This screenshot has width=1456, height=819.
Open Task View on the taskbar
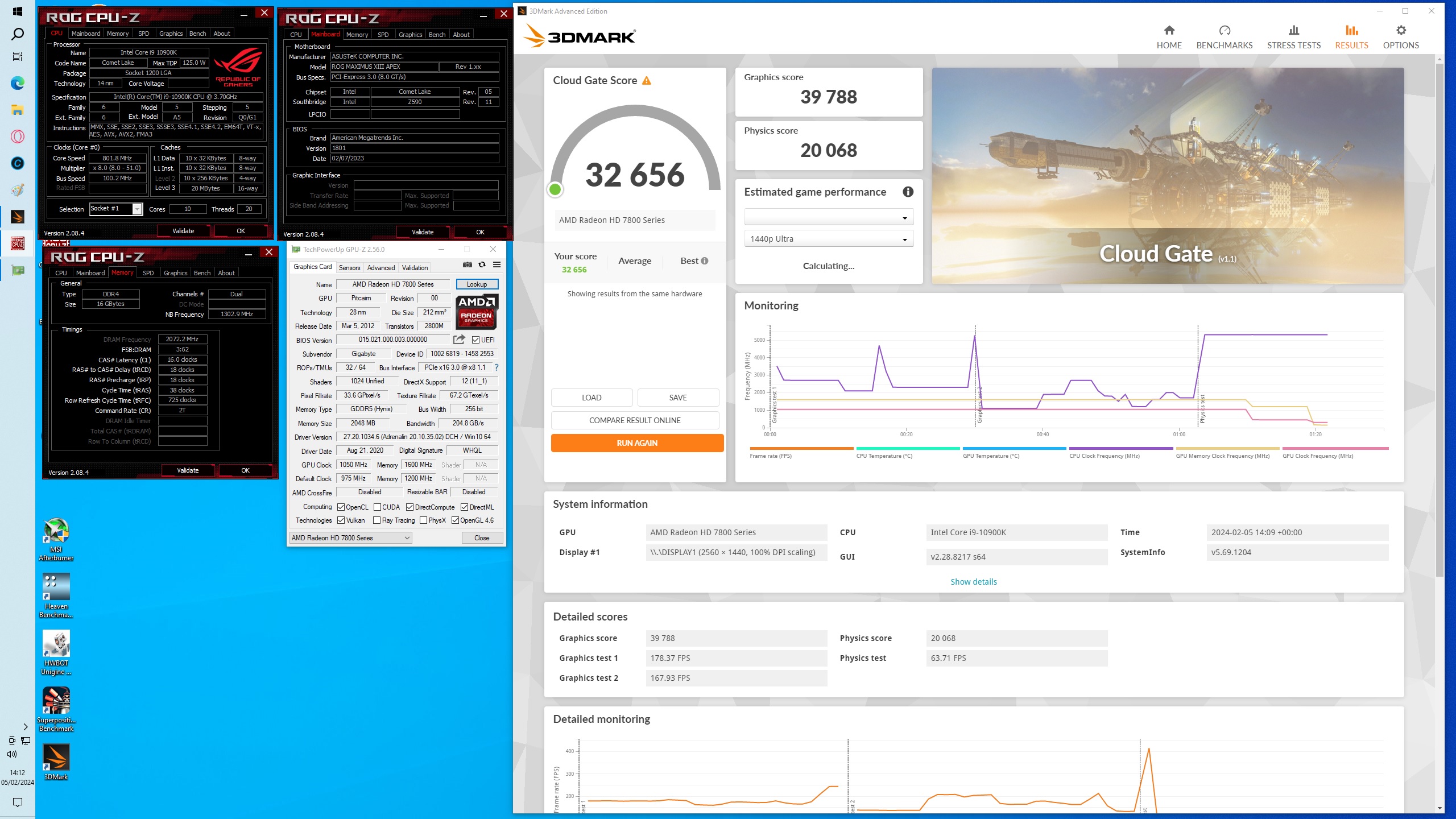point(18,57)
